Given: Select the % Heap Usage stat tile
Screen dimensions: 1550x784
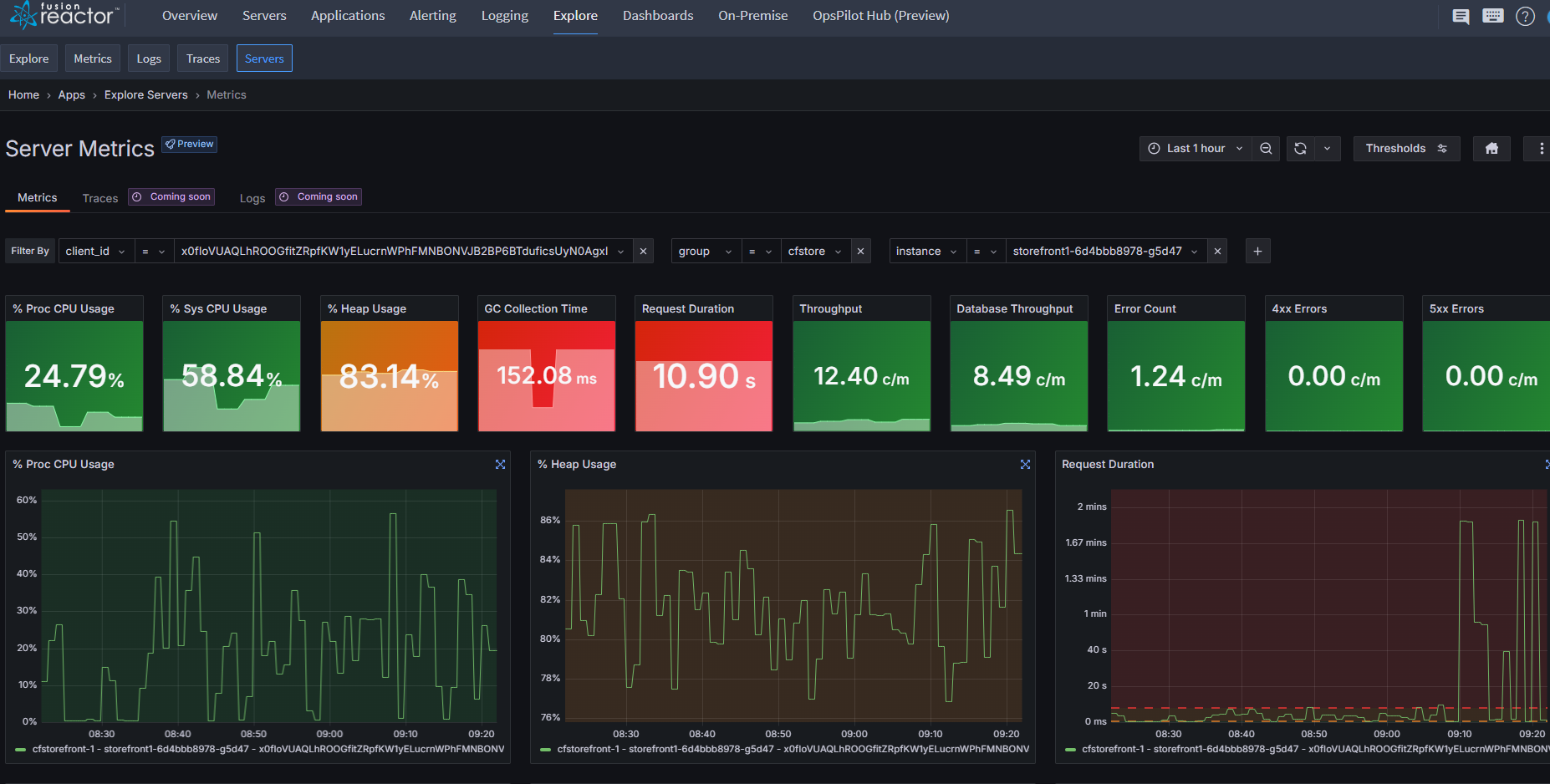Looking at the screenshot, I should coord(390,364).
